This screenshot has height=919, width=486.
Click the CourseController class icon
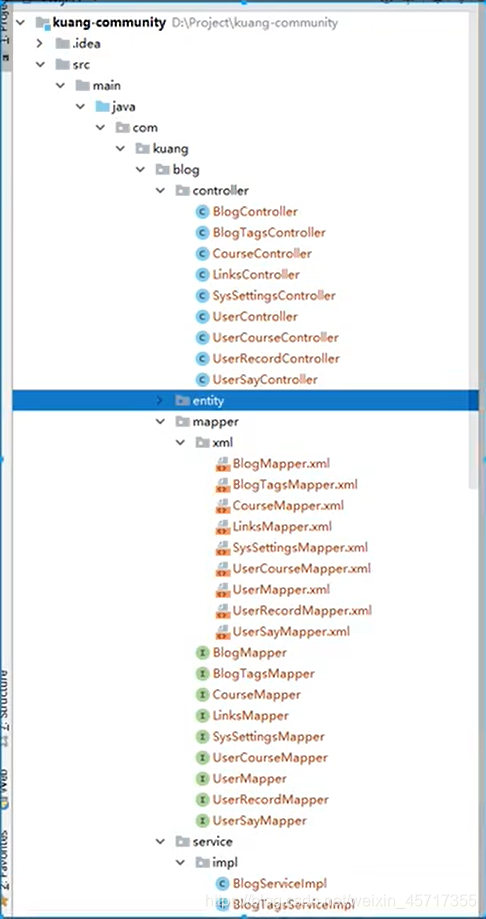coord(202,254)
